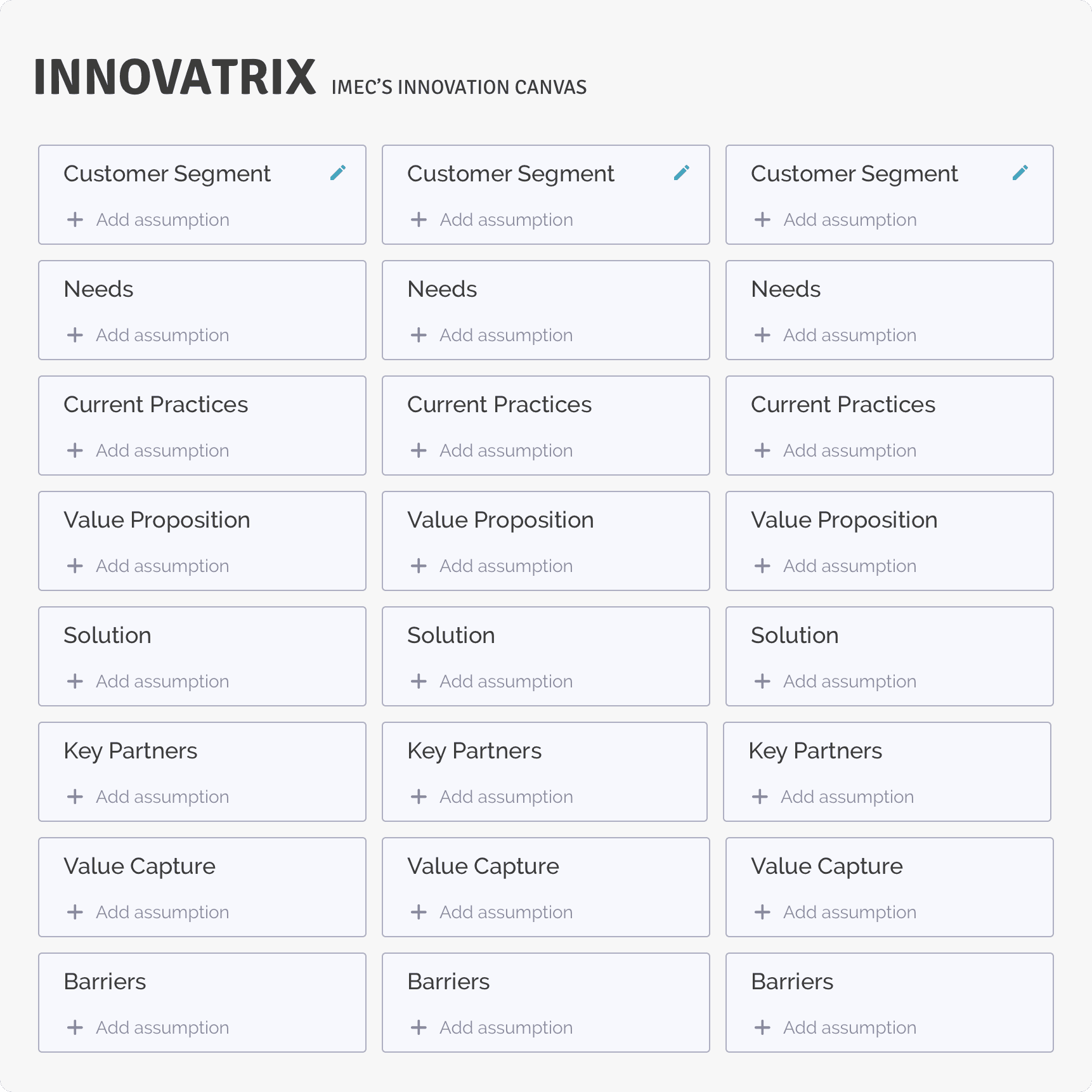This screenshot has width=1092, height=1092.
Task: Edit the middle Customer Segment title with the pencil icon
Action: click(682, 172)
